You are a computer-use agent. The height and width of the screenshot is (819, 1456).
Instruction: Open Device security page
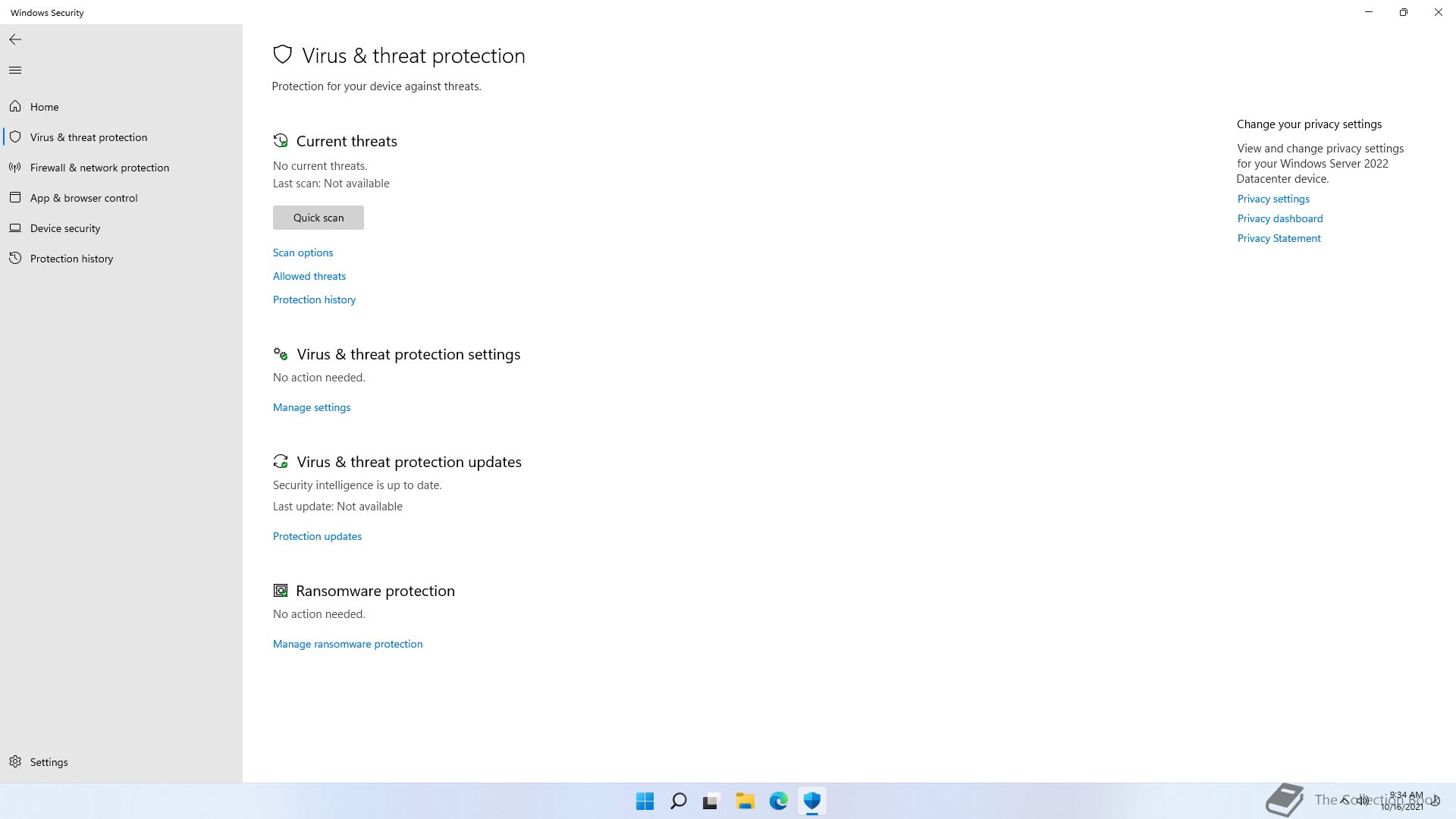pos(121,228)
